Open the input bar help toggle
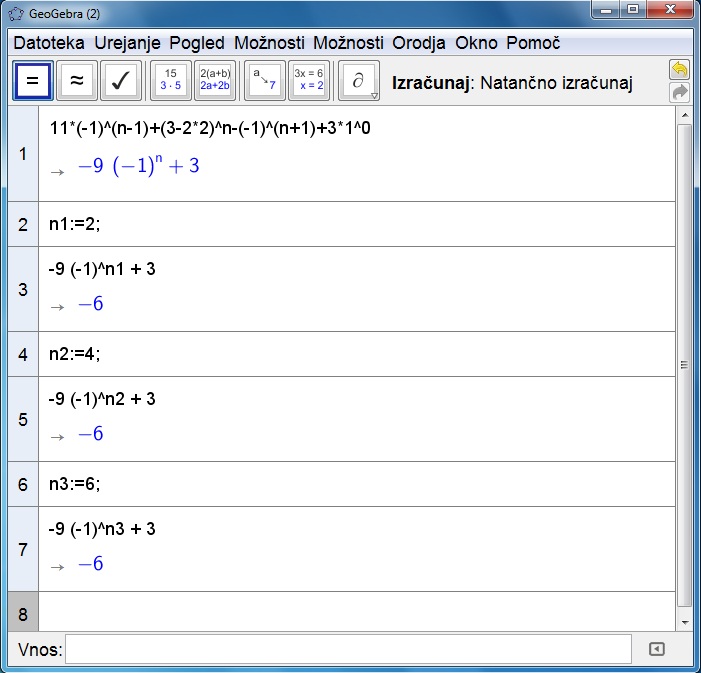 (656, 649)
